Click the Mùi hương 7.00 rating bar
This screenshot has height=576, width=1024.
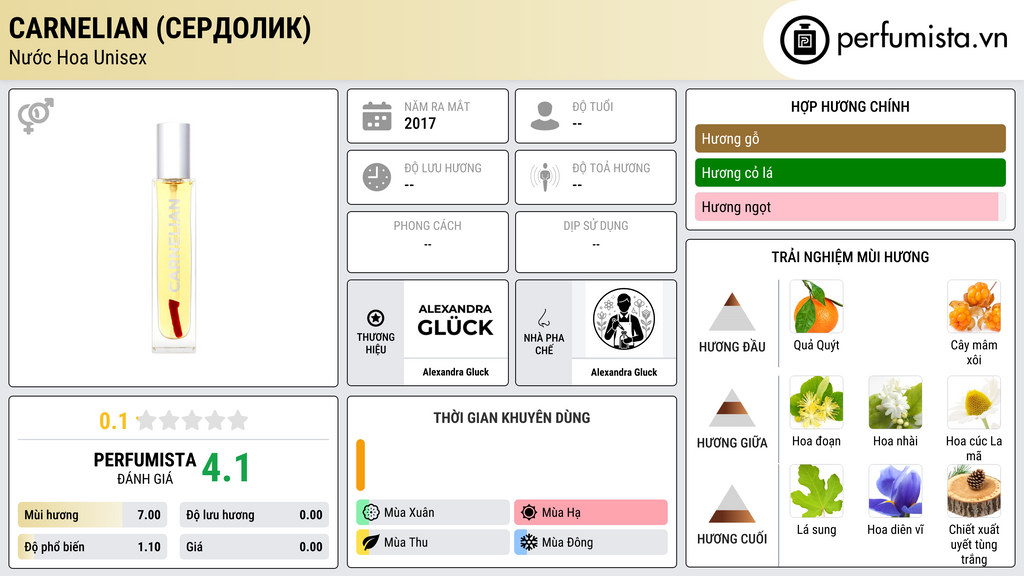pos(93,515)
